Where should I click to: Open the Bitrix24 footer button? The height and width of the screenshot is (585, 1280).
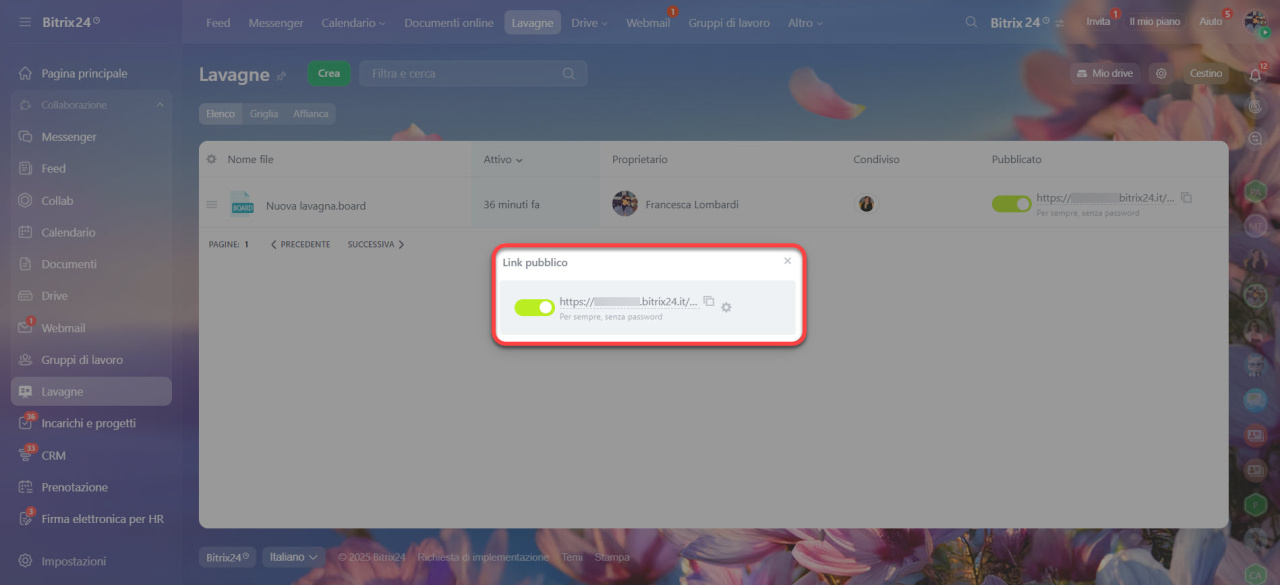click(229, 557)
